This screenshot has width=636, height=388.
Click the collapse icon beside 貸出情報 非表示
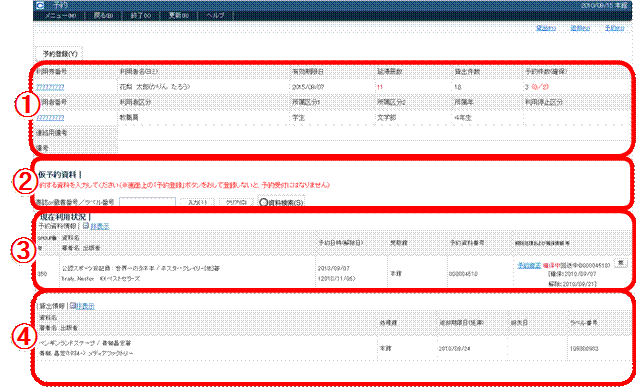[x=73, y=306]
